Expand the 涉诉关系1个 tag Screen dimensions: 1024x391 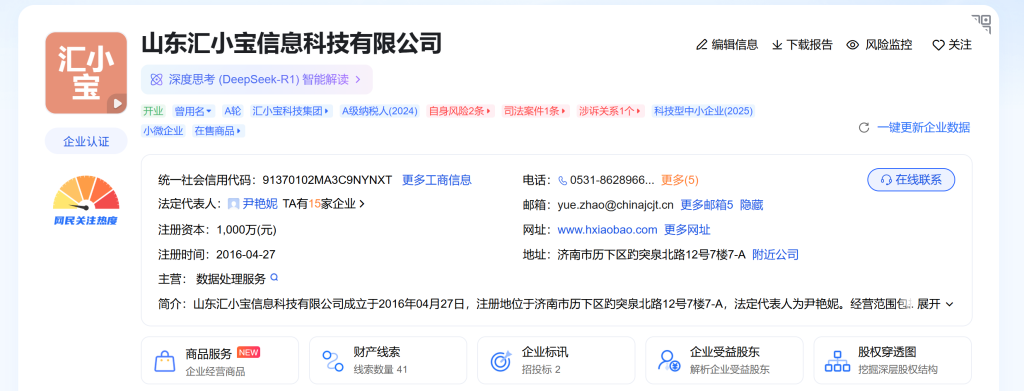(611, 111)
